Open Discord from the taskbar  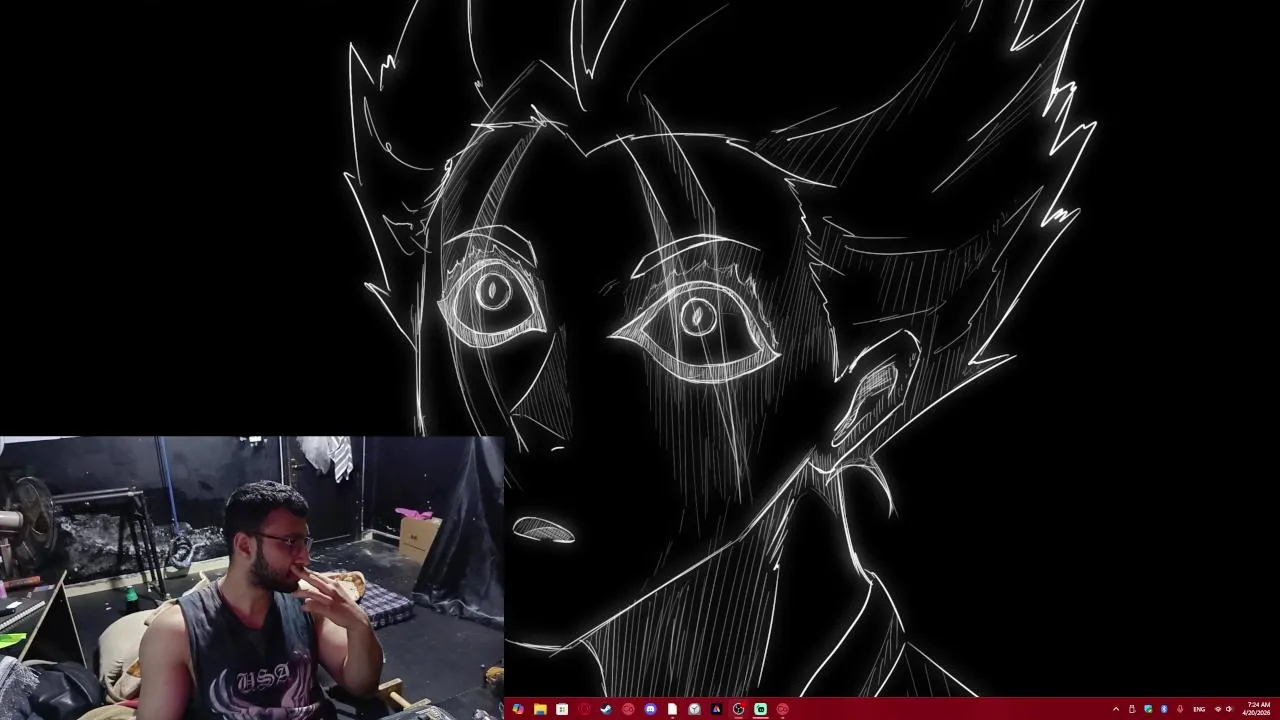point(650,709)
